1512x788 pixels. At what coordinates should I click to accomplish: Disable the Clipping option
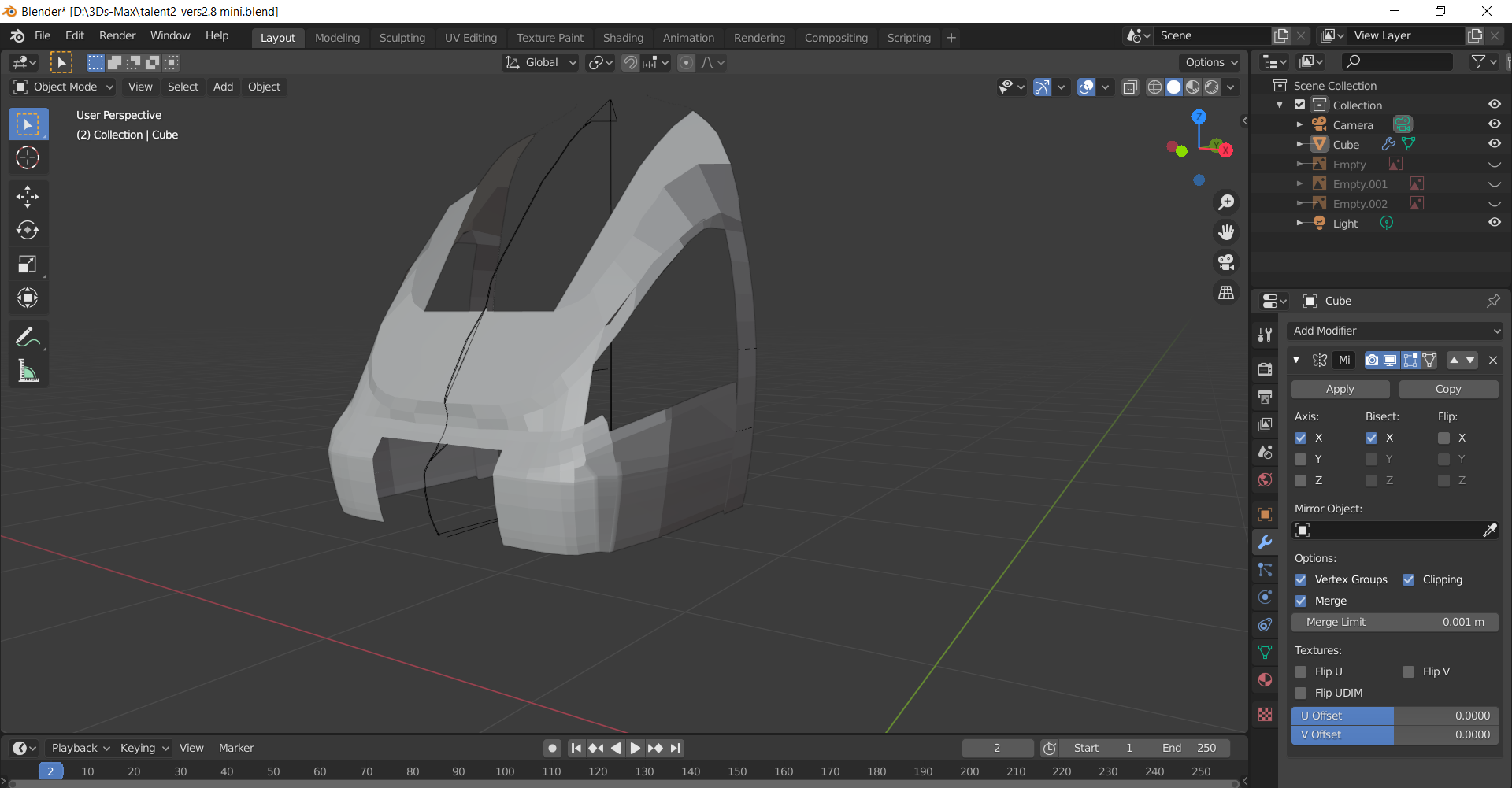[1409, 579]
